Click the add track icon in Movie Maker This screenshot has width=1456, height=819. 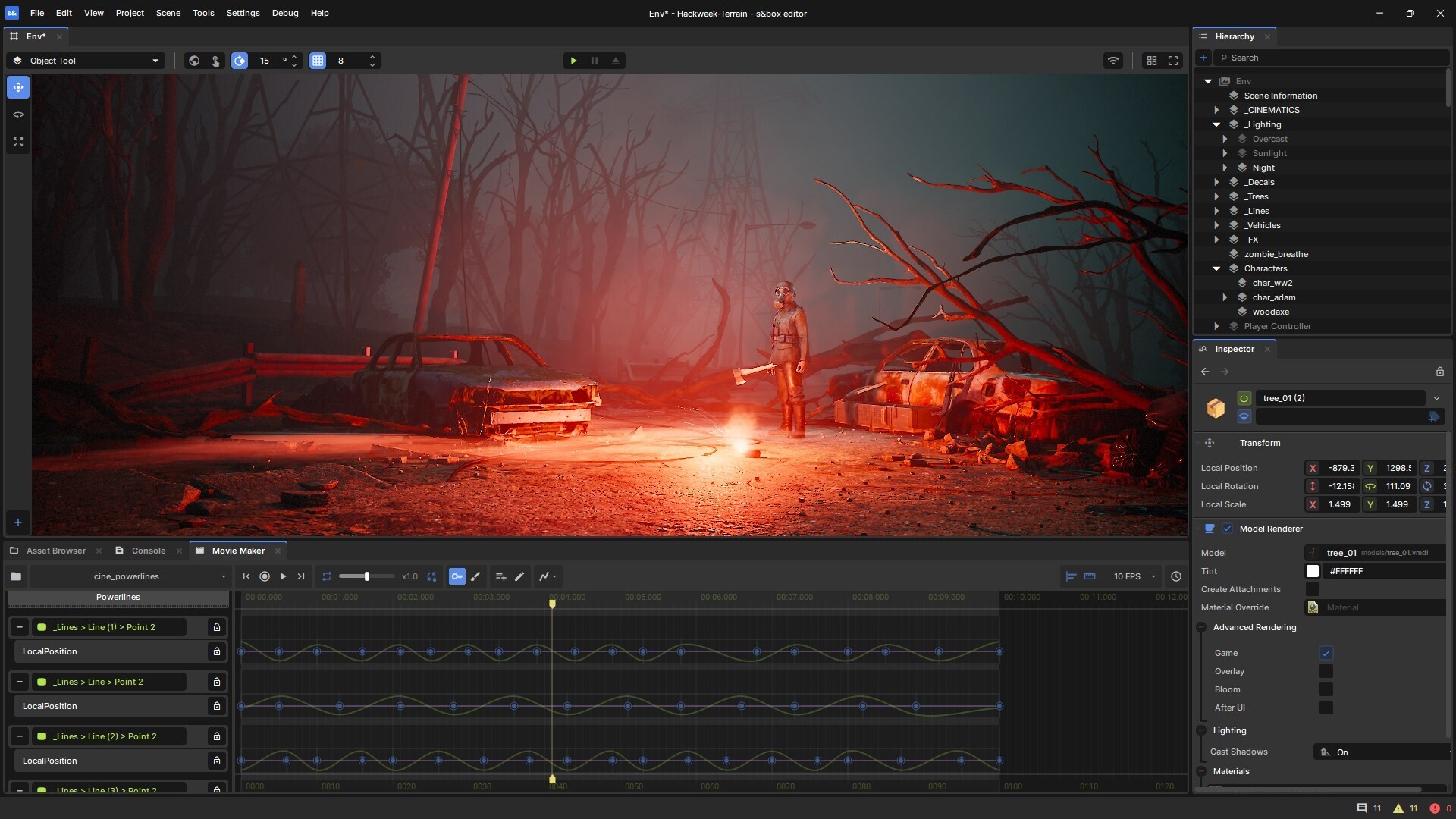[500, 576]
